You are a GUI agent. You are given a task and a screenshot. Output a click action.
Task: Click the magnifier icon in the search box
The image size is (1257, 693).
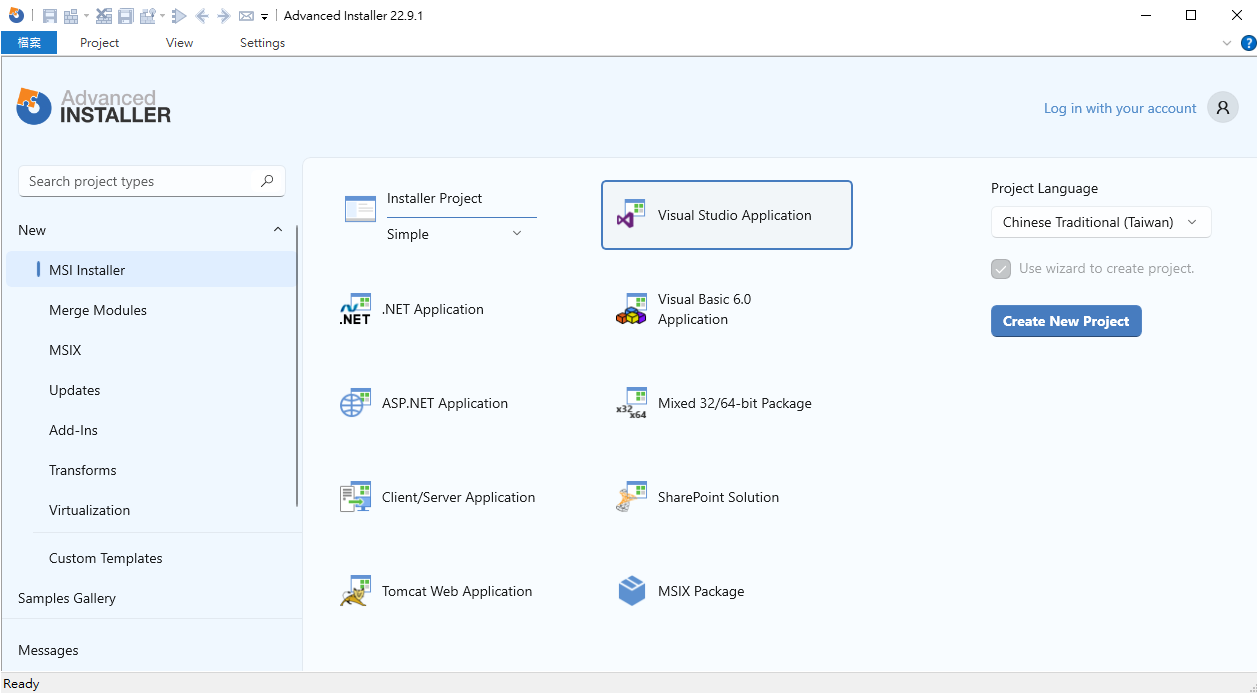(267, 181)
